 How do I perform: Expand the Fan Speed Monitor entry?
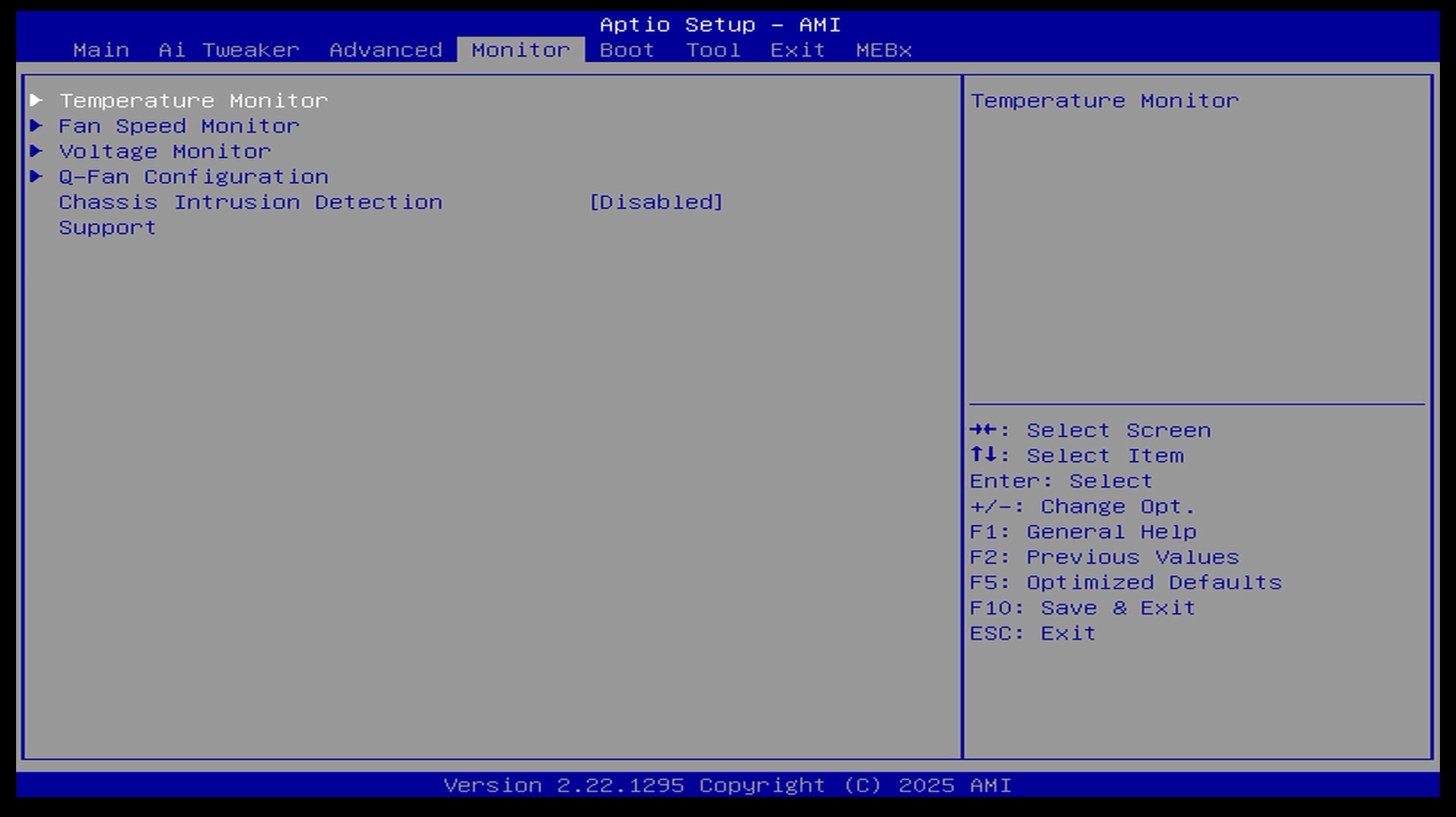click(x=178, y=127)
